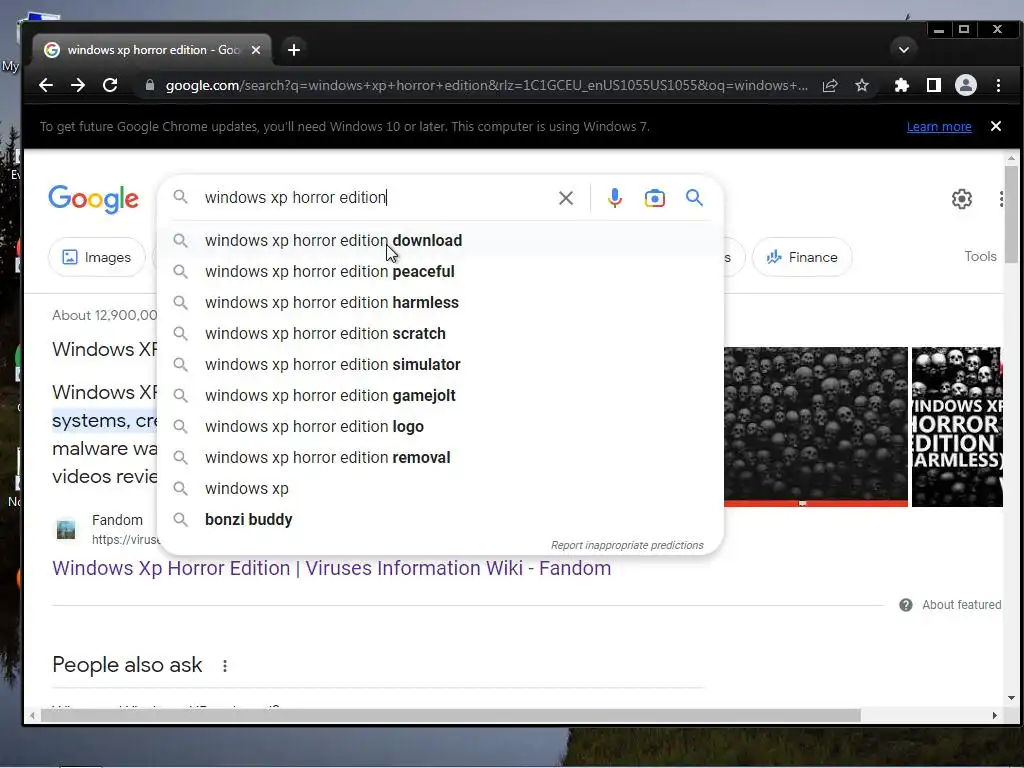Open the search Tools button
The width and height of the screenshot is (1024, 768).
coord(980,256)
